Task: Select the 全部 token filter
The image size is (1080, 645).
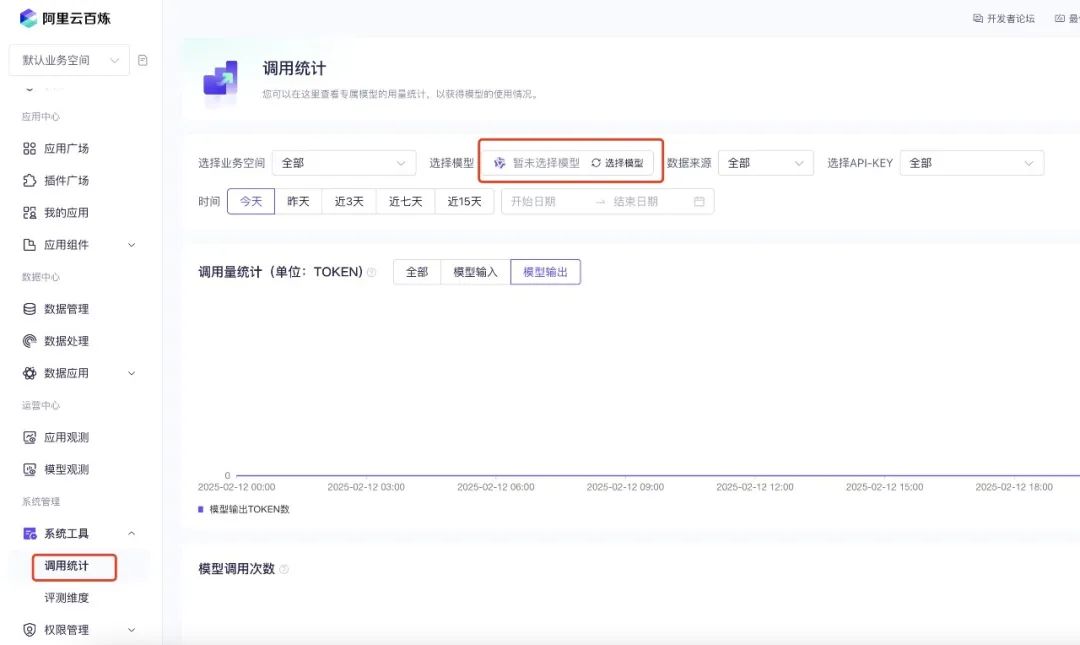Action: [417, 272]
